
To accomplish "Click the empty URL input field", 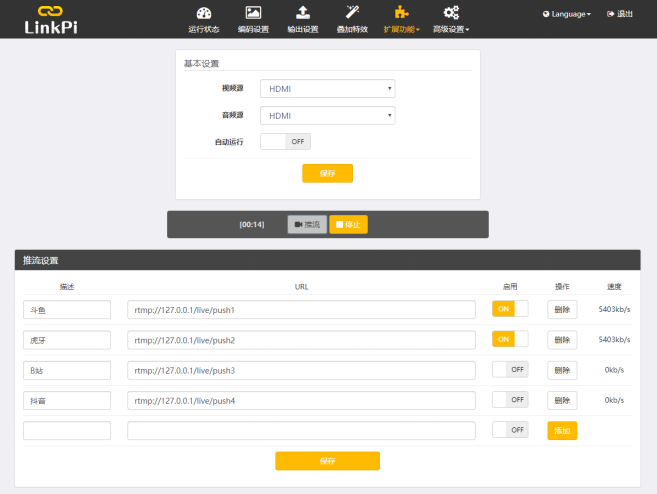I will click(301, 431).
